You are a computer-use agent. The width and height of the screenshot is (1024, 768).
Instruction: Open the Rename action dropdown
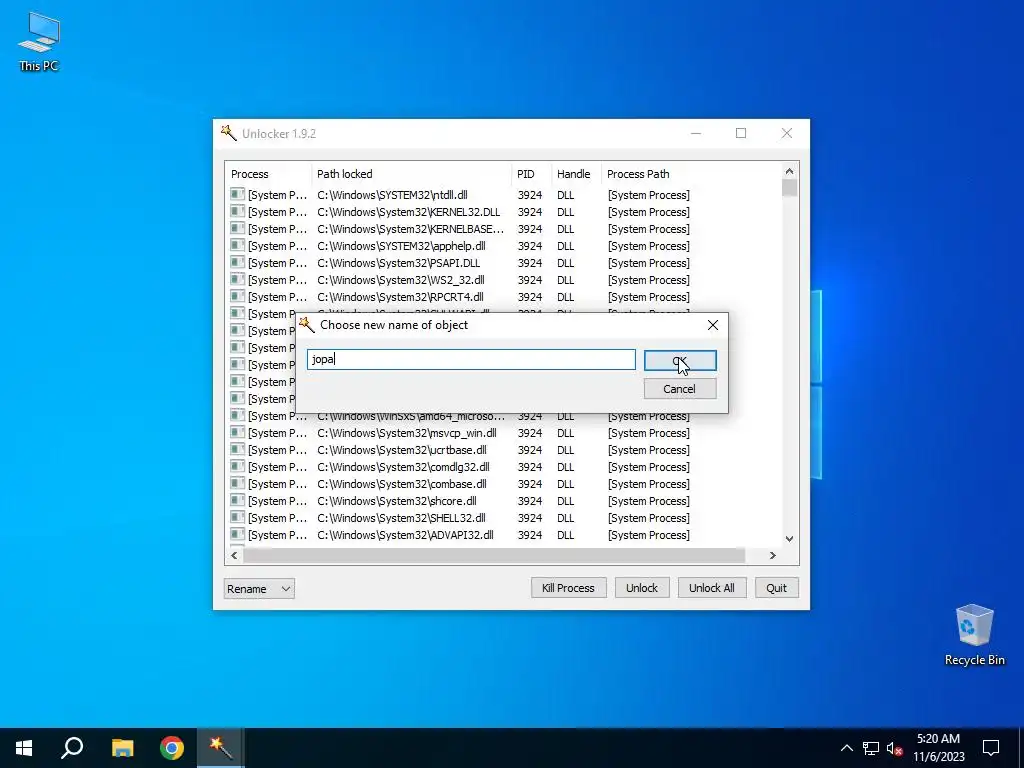pyautogui.click(x=259, y=588)
